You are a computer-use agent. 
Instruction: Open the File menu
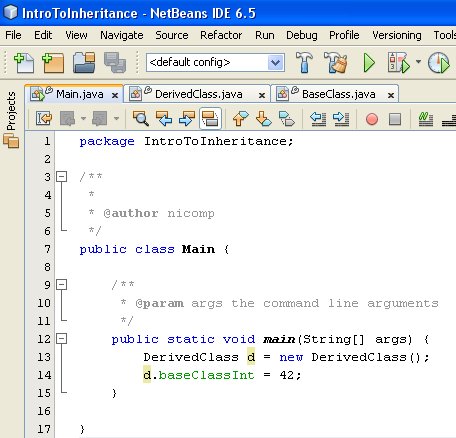[x=13, y=35]
